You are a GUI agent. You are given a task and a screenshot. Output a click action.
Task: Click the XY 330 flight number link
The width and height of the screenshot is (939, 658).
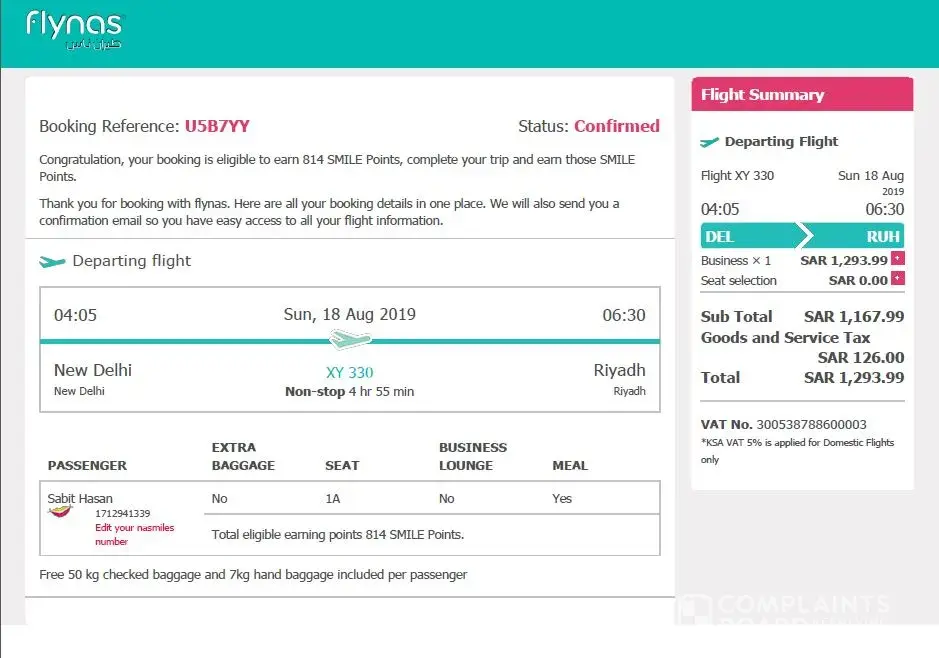click(x=349, y=372)
